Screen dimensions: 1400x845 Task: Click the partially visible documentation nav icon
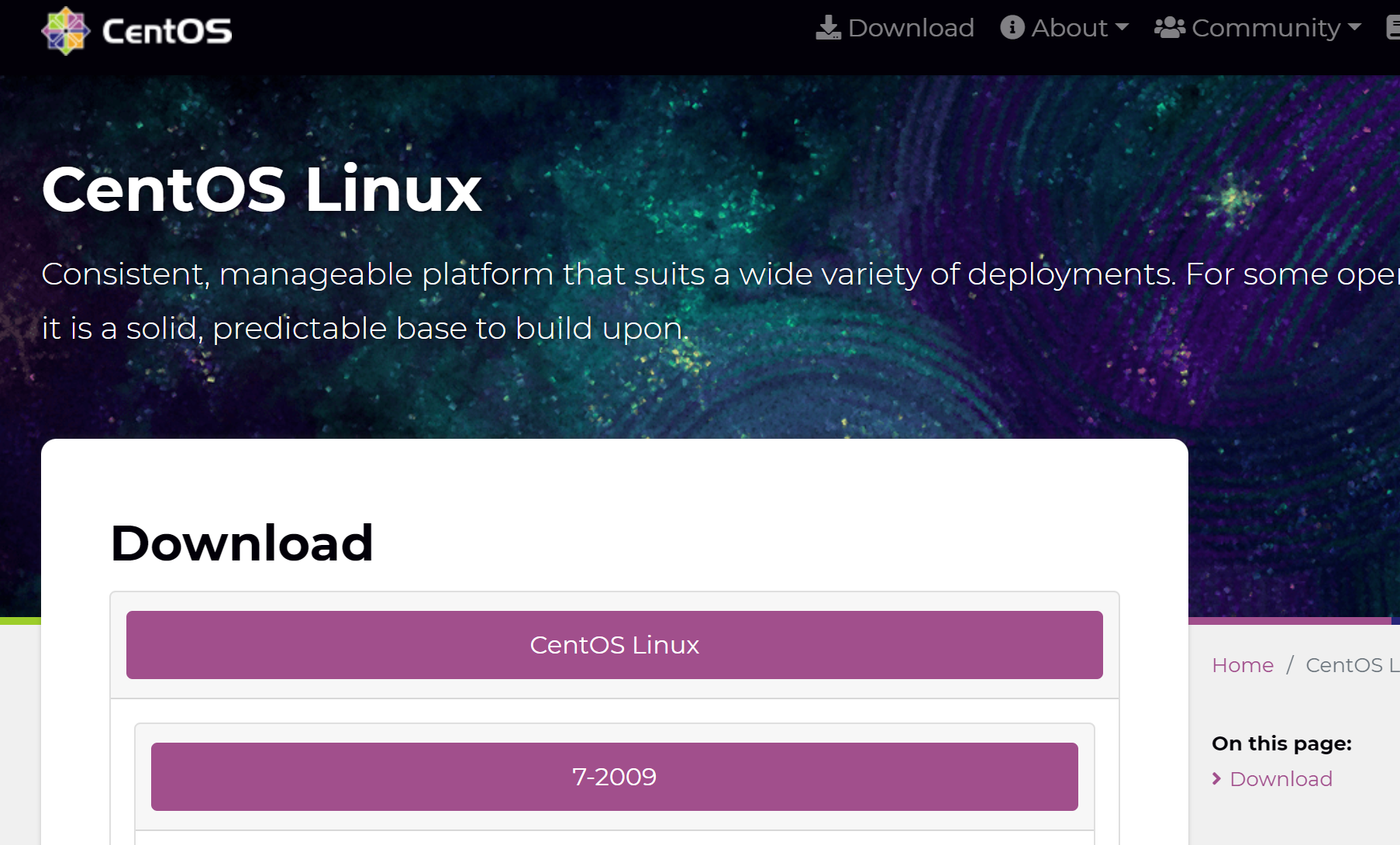click(1393, 28)
